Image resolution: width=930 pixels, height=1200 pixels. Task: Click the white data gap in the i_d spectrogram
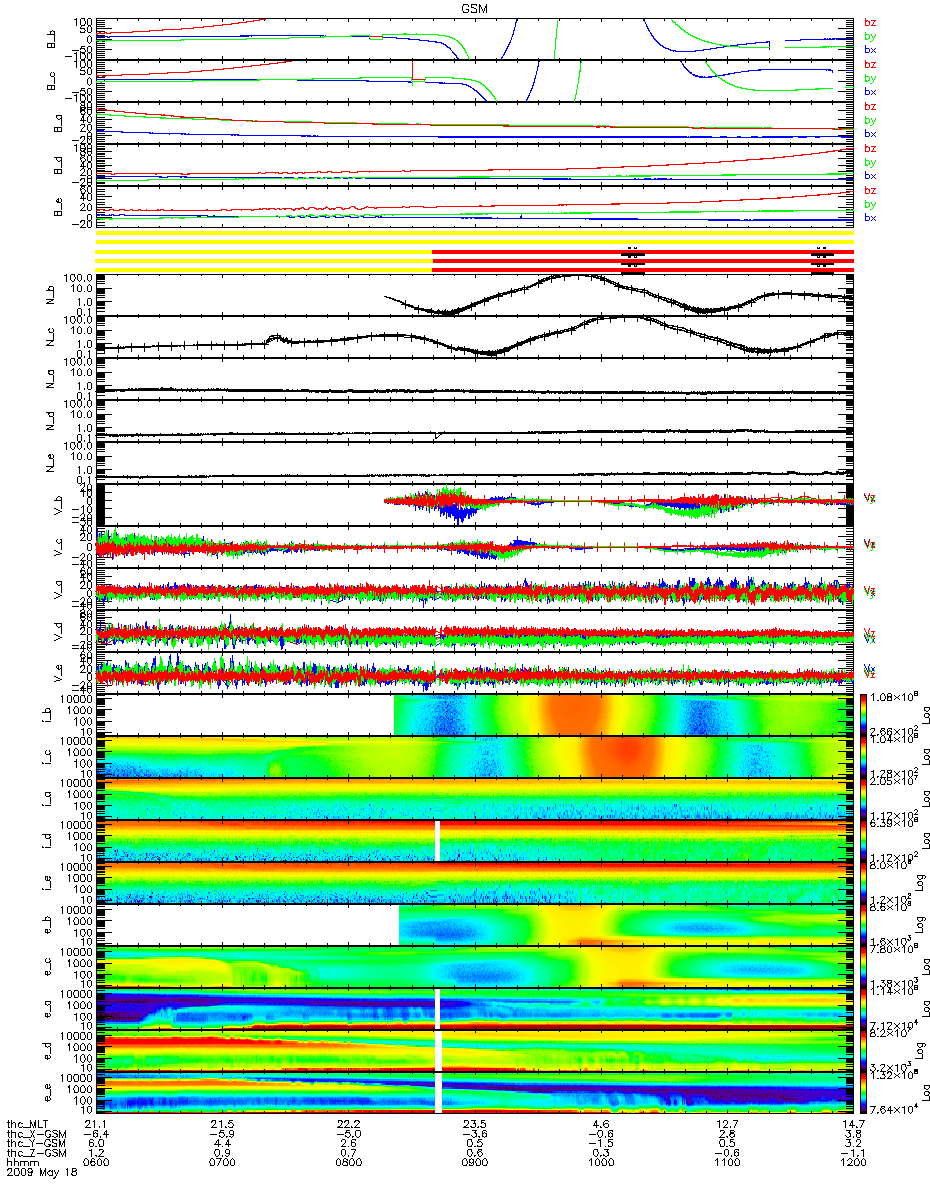[x=438, y=840]
